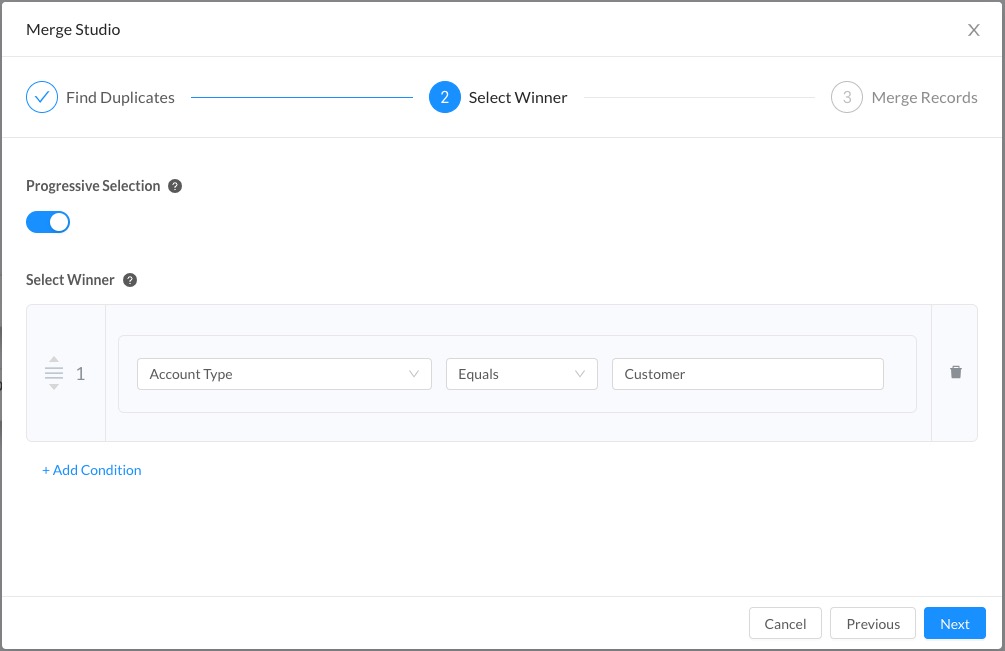Select the Merge Records step label
This screenshot has height=651, width=1005.
pos(924,97)
